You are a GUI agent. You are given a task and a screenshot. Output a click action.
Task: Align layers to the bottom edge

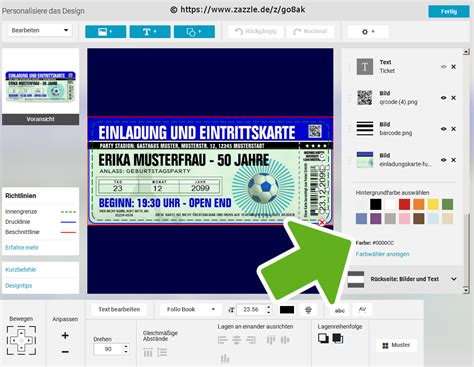[225, 359]
